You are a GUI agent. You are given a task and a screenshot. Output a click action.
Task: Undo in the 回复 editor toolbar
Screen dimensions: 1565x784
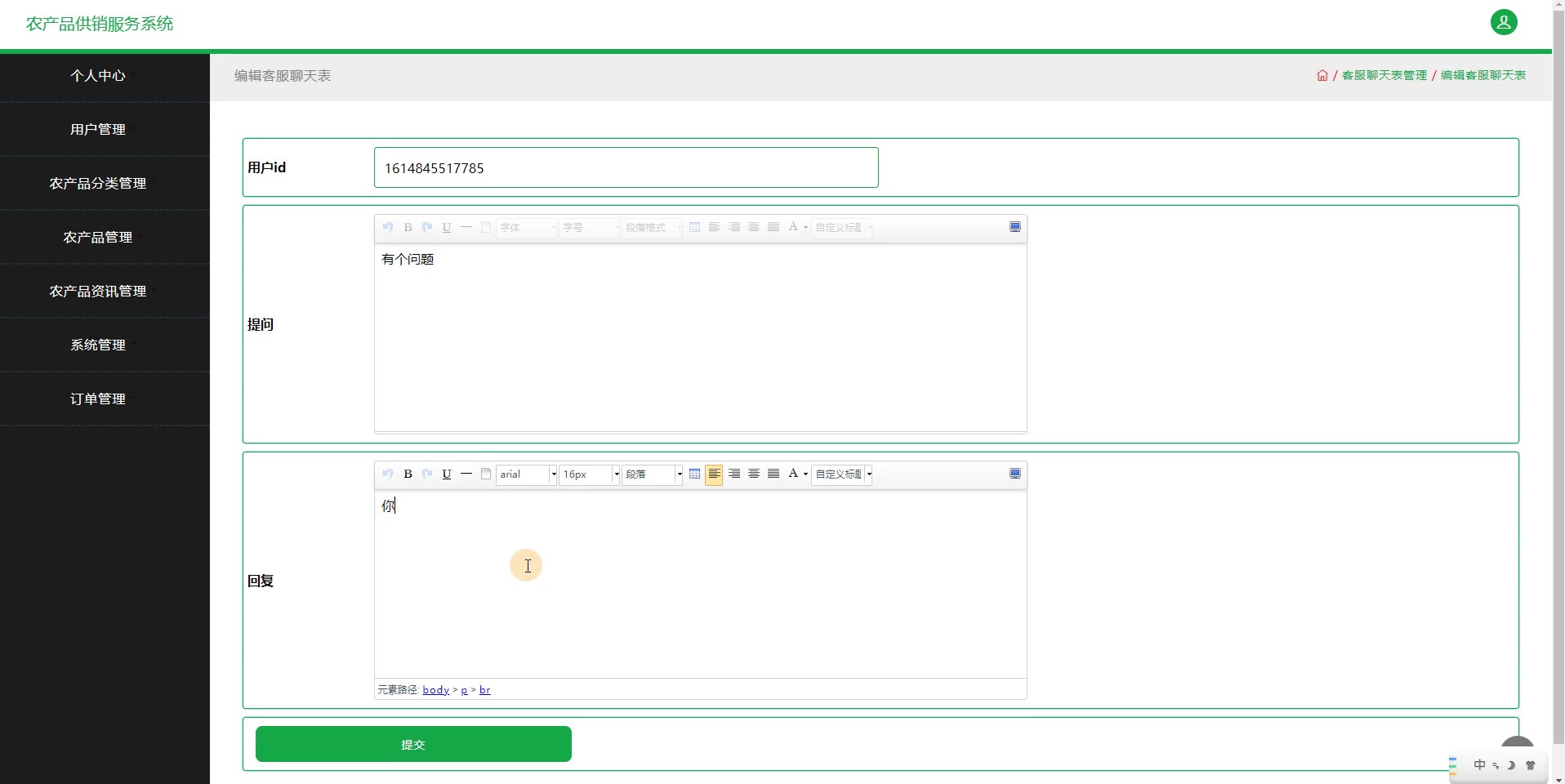[x=388, y=474]
